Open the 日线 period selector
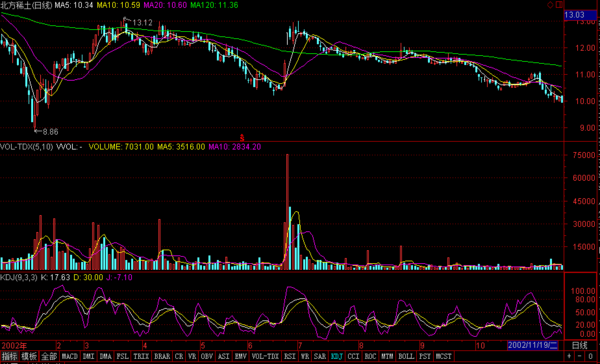Viewport: 600px width, 364px height. pos(580,345)
